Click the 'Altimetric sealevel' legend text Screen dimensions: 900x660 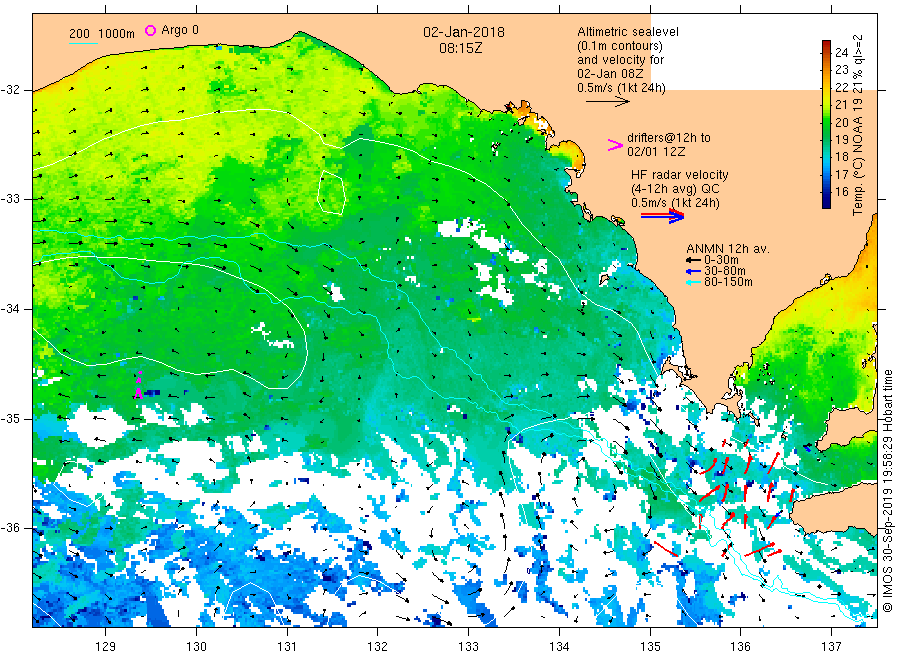[x=628, y=32]
